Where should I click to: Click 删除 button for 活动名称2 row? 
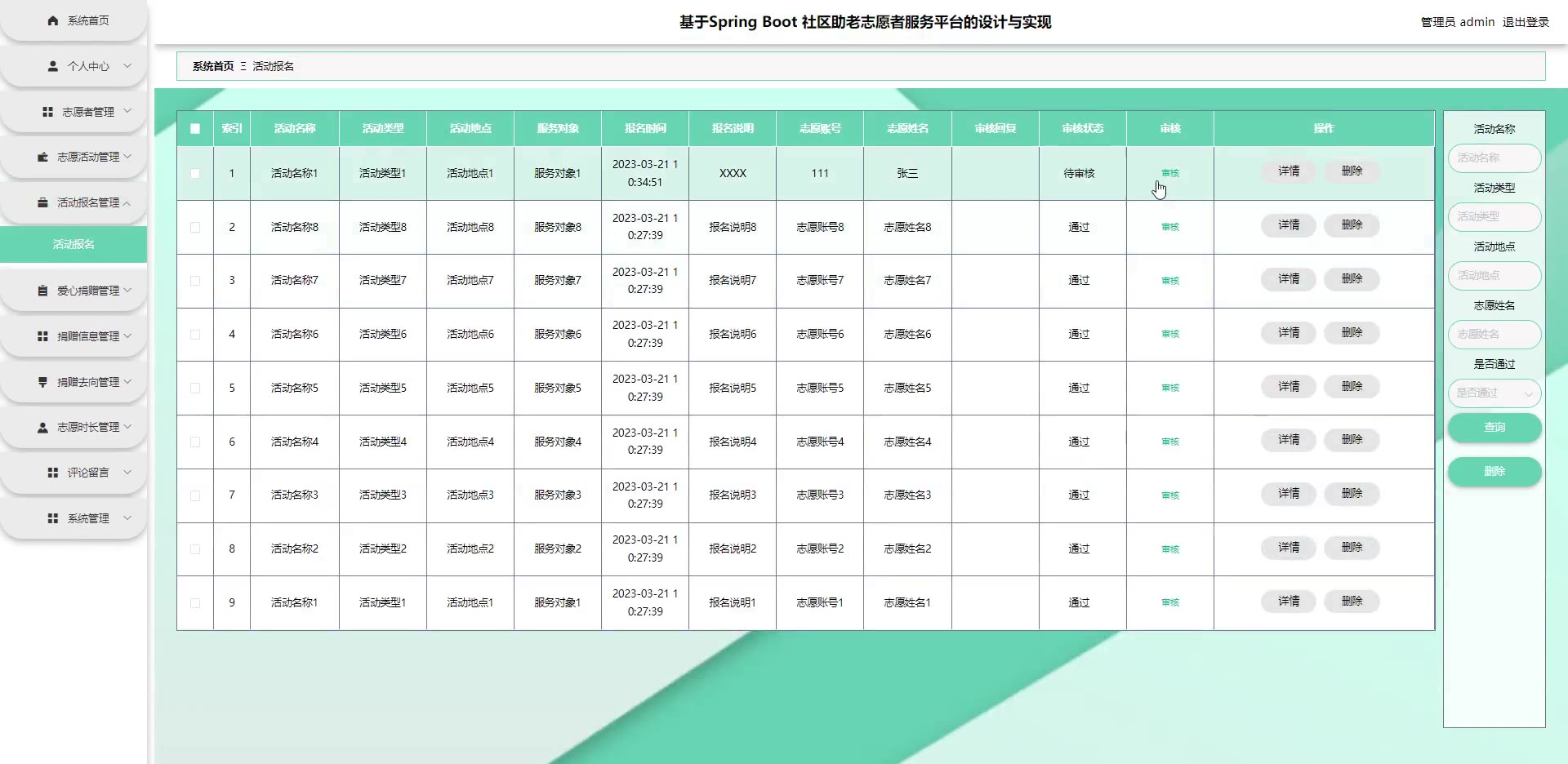coord(1352,547)
